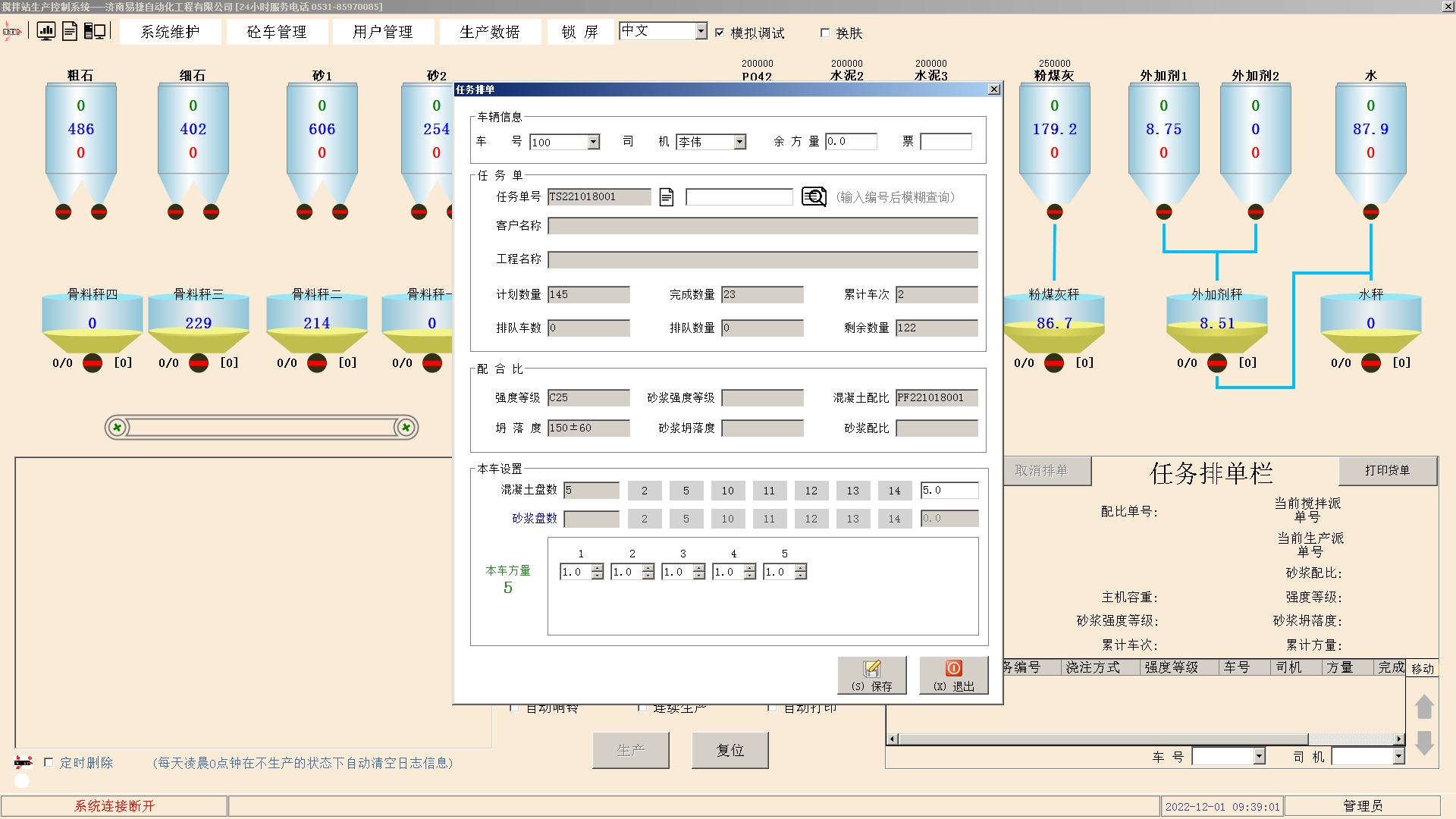The height and width of the screenshot is (819, 1456).
Task: Click the document report toolbar icon
Action: click(70, 31)
